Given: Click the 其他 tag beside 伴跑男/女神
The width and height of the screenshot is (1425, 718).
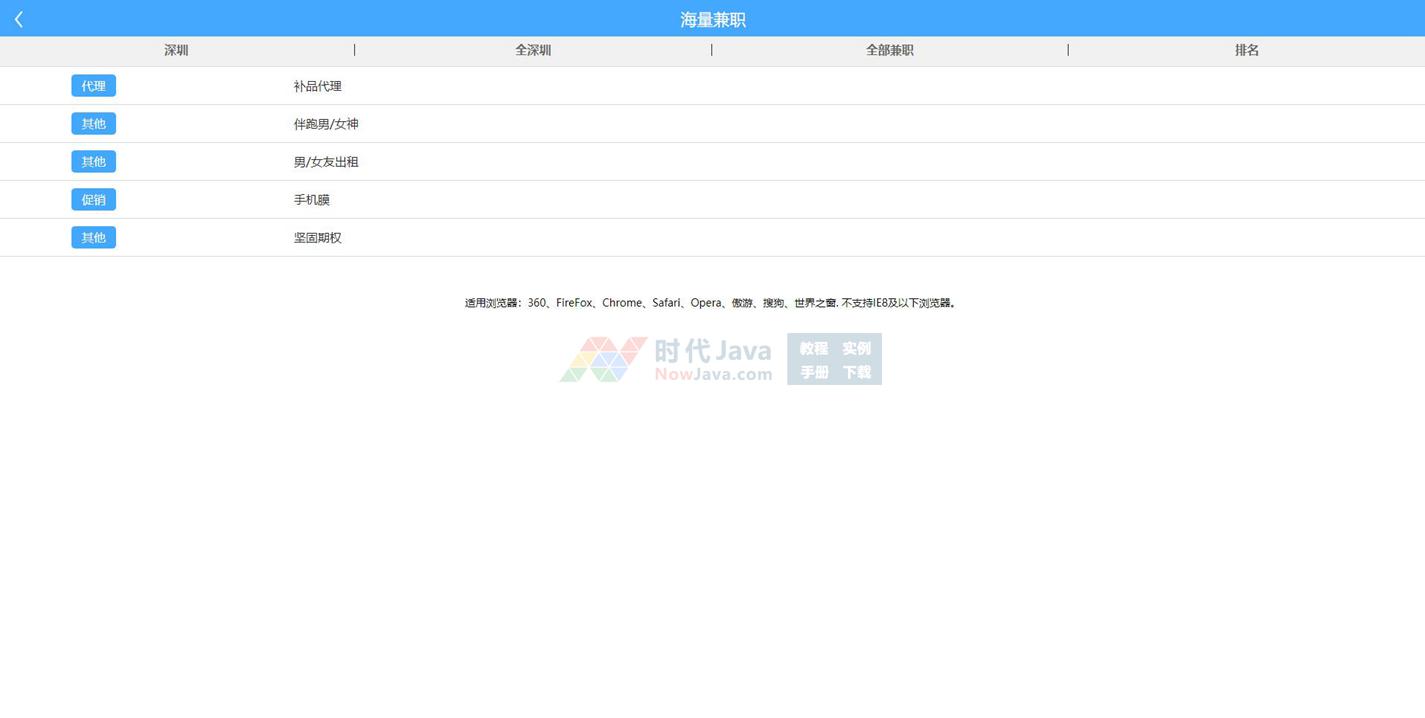Looking at the screenshot, I should (93, 124).
